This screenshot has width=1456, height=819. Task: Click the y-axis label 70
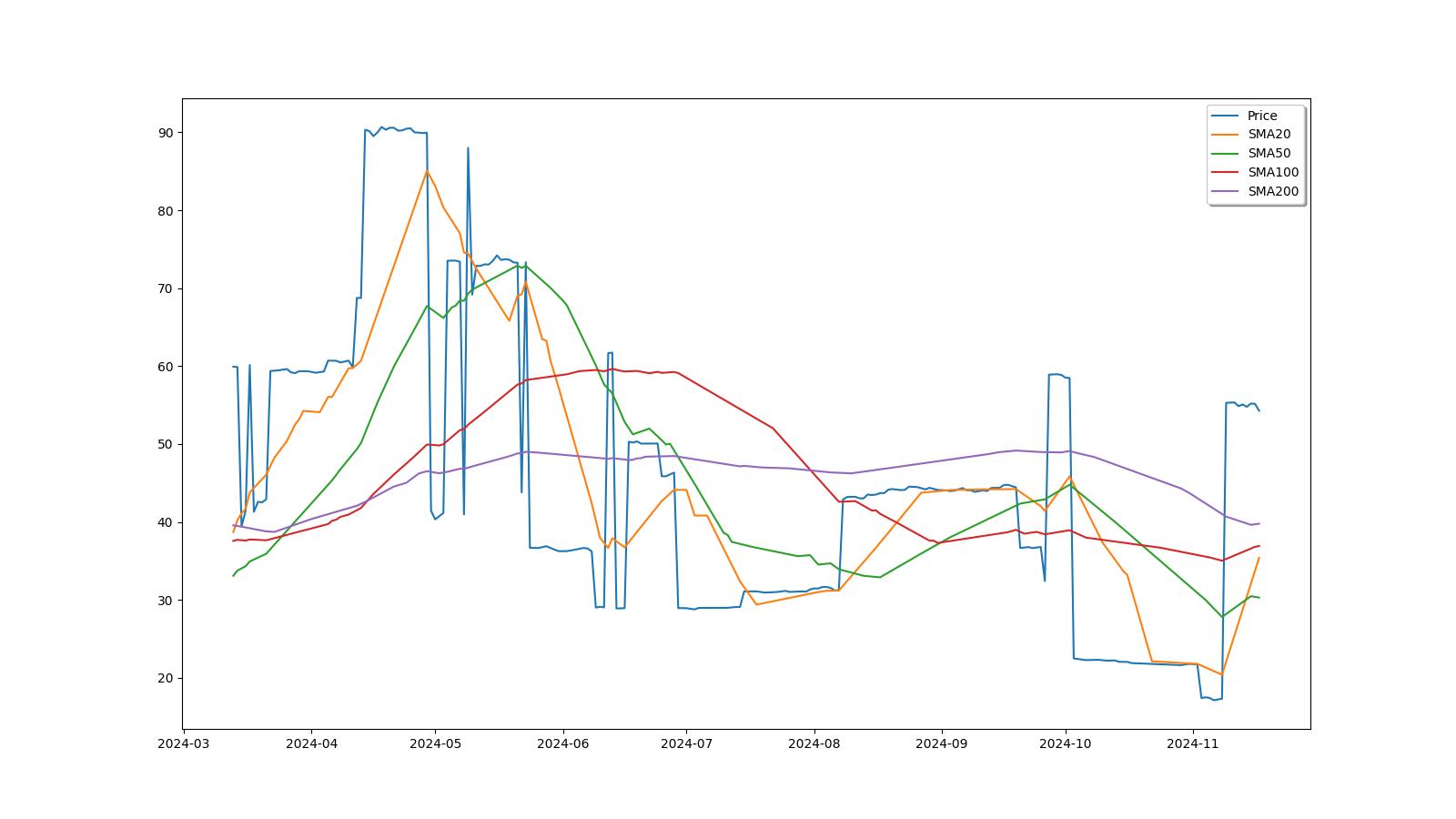pyautogui.click(x=166, y=288)
